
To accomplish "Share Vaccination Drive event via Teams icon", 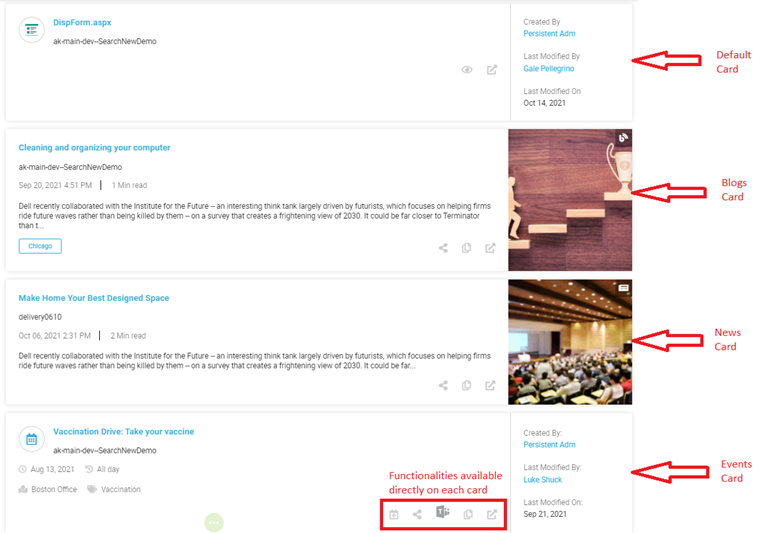I will (x=442, y=513).
